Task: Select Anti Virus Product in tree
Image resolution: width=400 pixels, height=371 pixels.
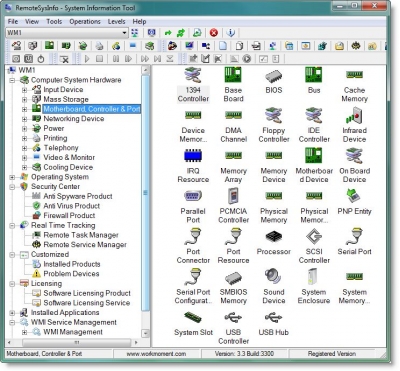Action: [72, 206]
